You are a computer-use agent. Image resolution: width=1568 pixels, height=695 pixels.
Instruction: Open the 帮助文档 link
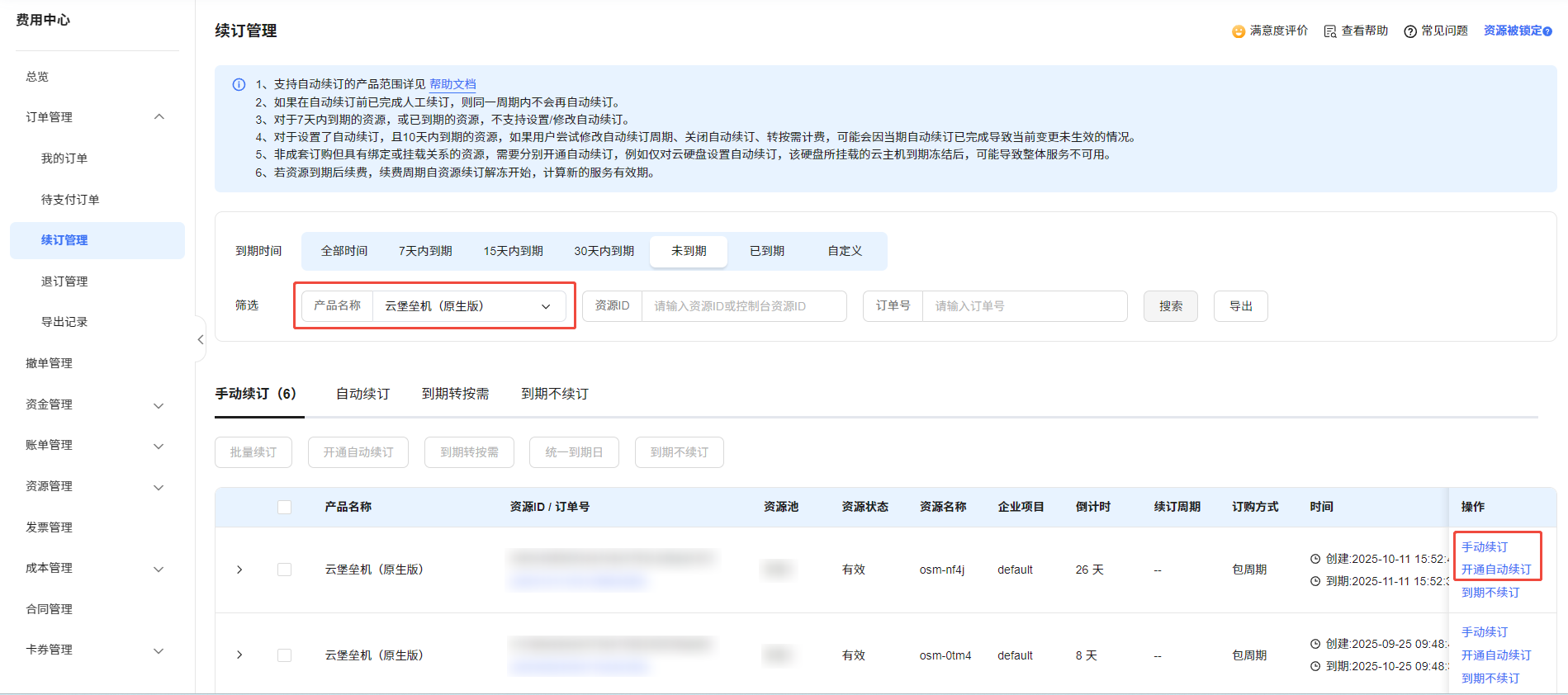pos(452,84)
